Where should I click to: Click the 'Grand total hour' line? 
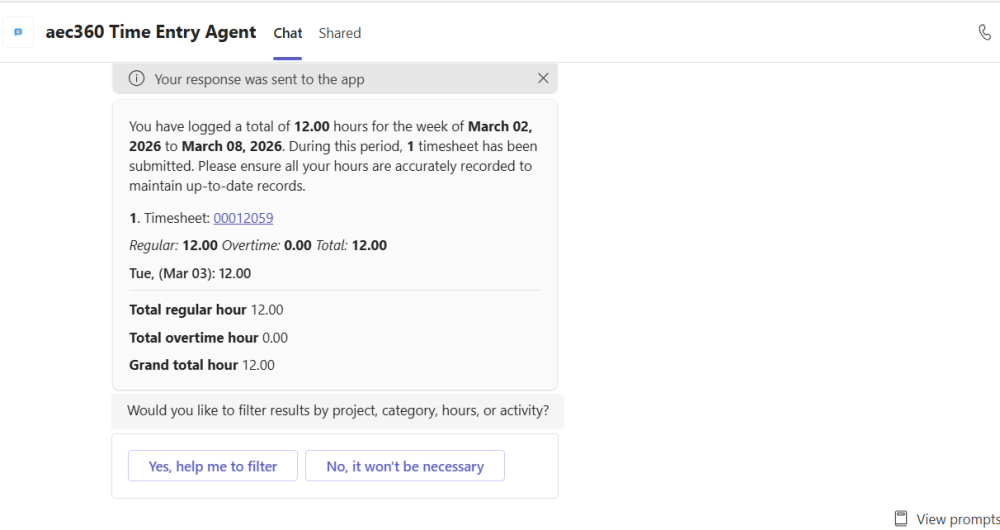[x=202, y=365]
